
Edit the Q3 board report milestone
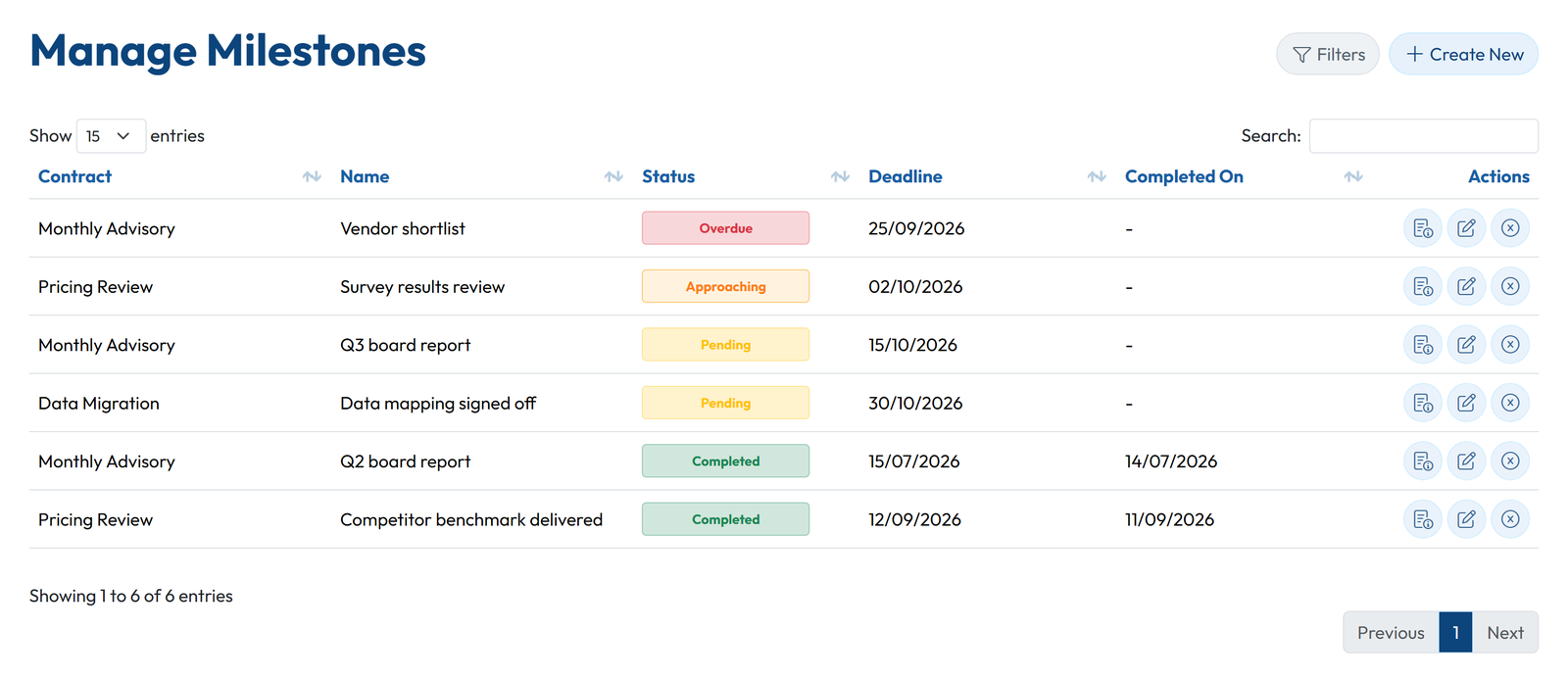tap(1466, 345)
